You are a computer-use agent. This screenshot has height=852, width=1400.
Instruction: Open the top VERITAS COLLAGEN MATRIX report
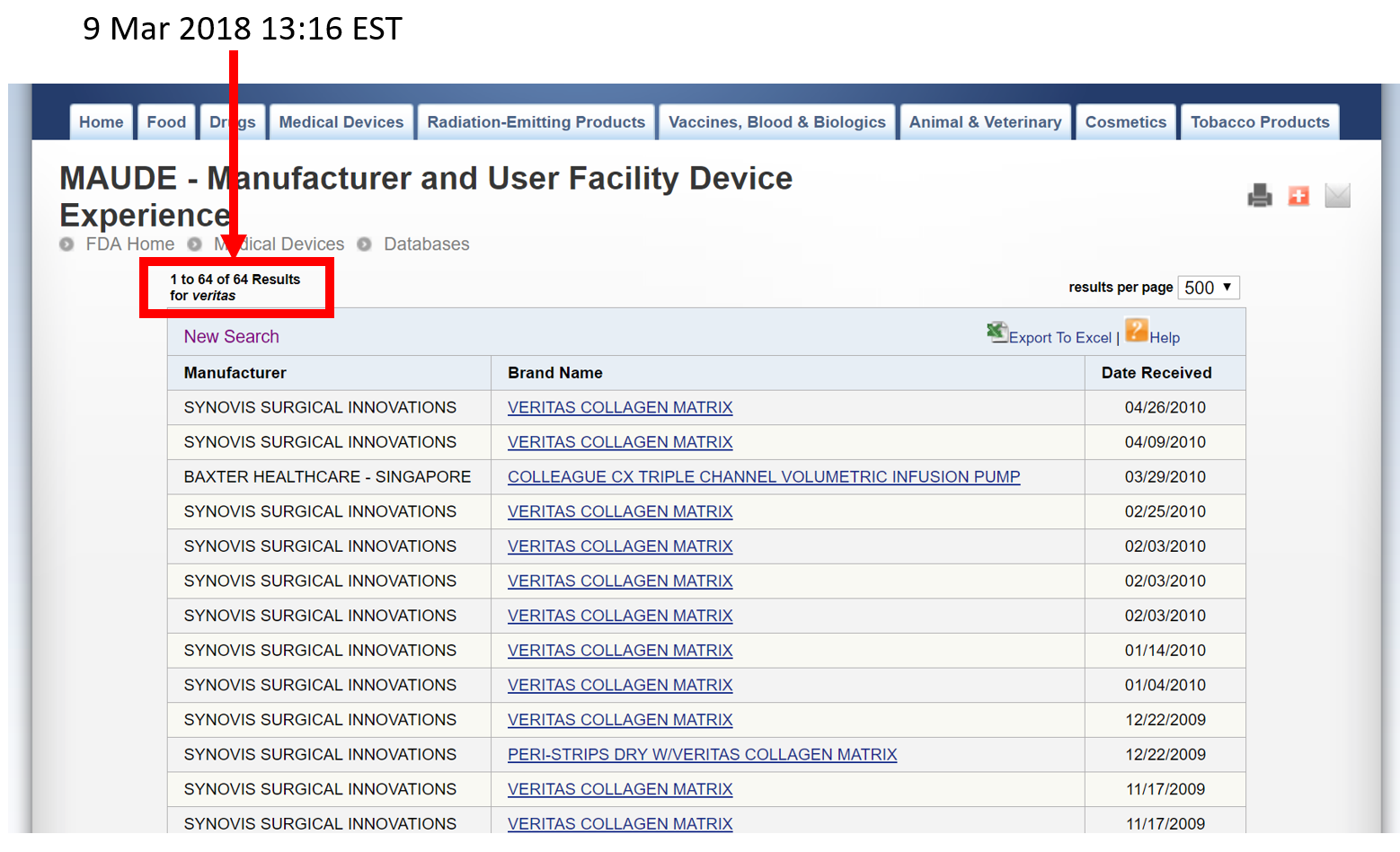[x=619, y=407]
